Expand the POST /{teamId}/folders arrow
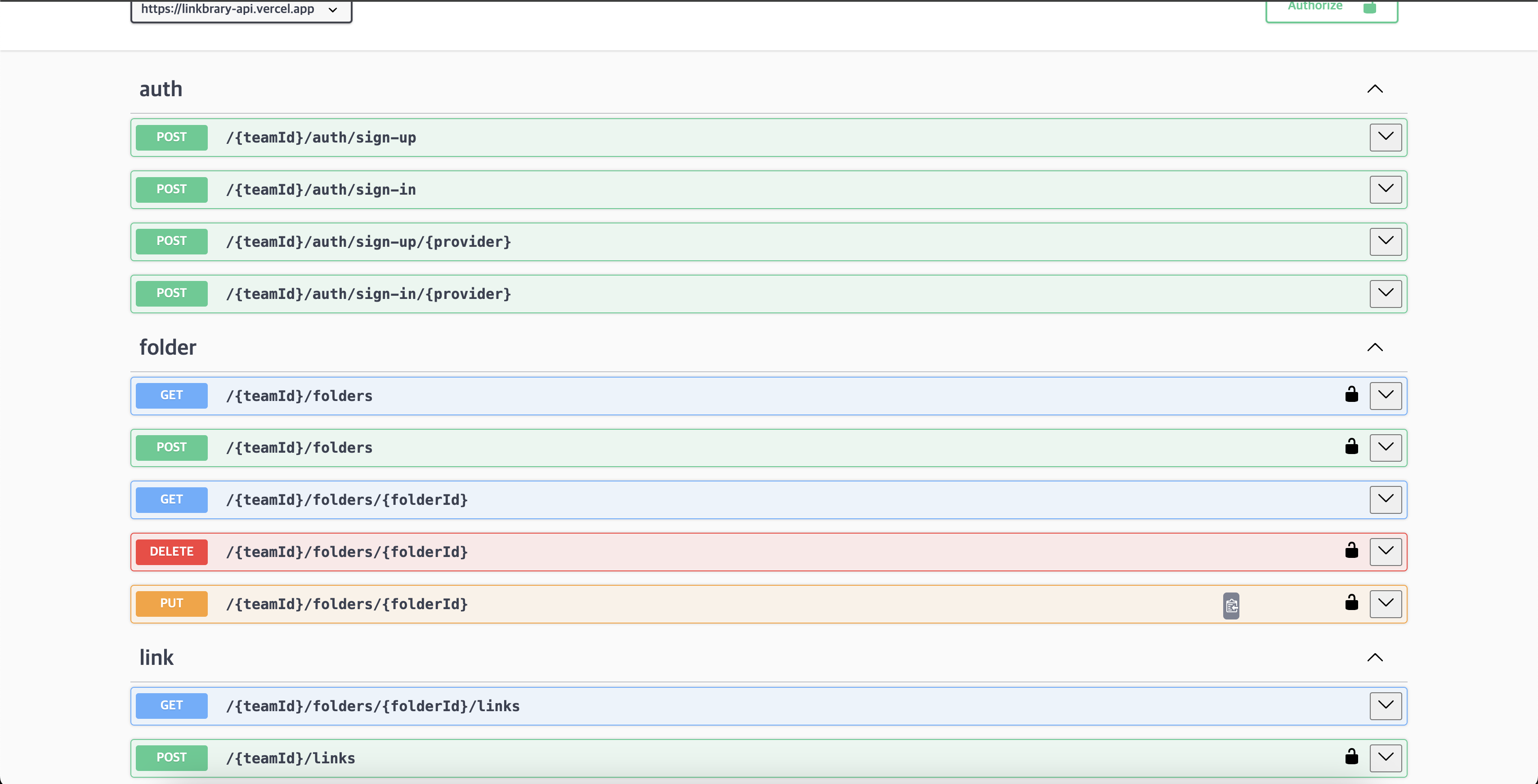Viewport: 1538px width, 784px height. [1386, 447]
